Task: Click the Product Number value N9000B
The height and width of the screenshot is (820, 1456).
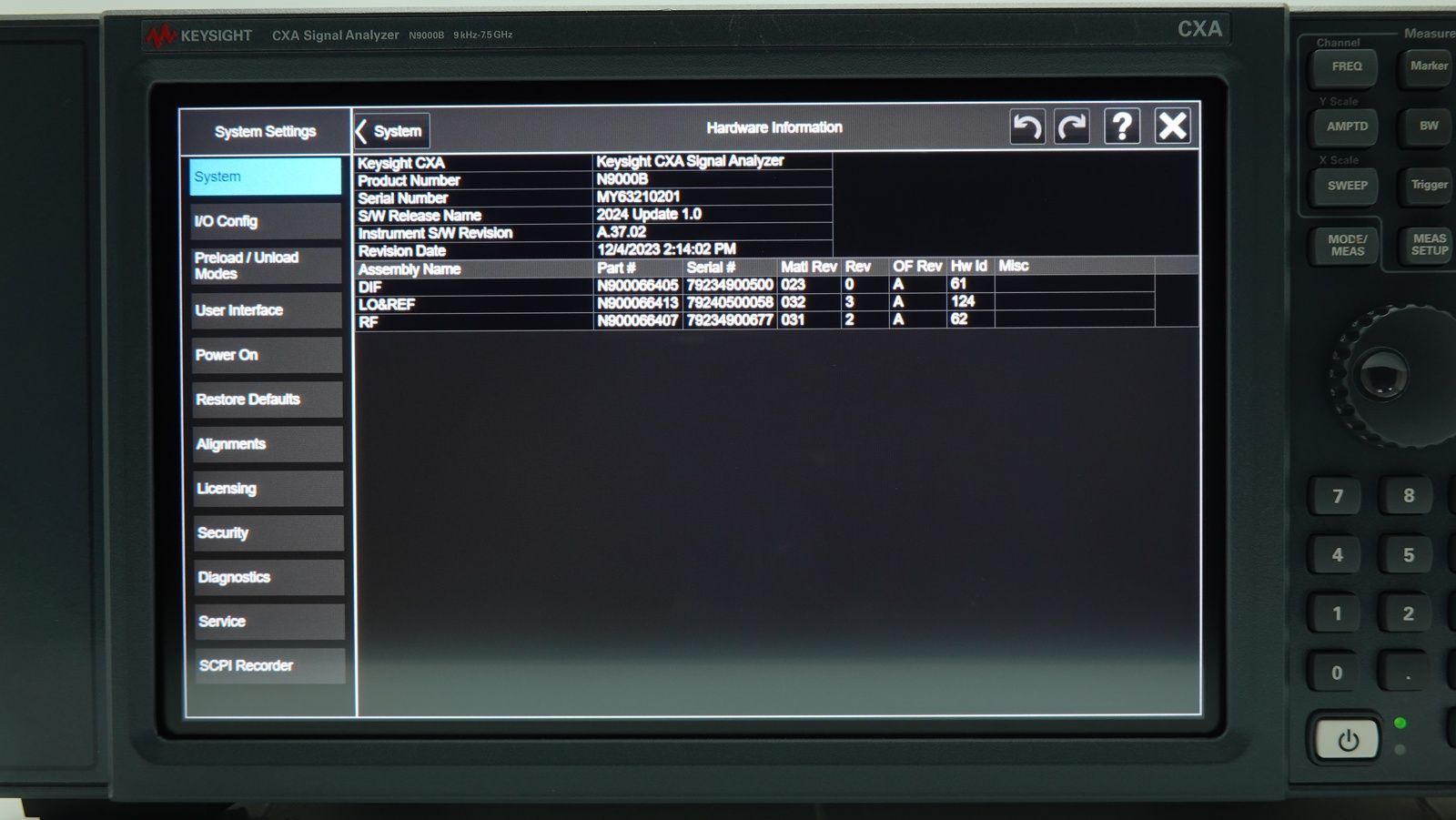Action: (622, 179)
